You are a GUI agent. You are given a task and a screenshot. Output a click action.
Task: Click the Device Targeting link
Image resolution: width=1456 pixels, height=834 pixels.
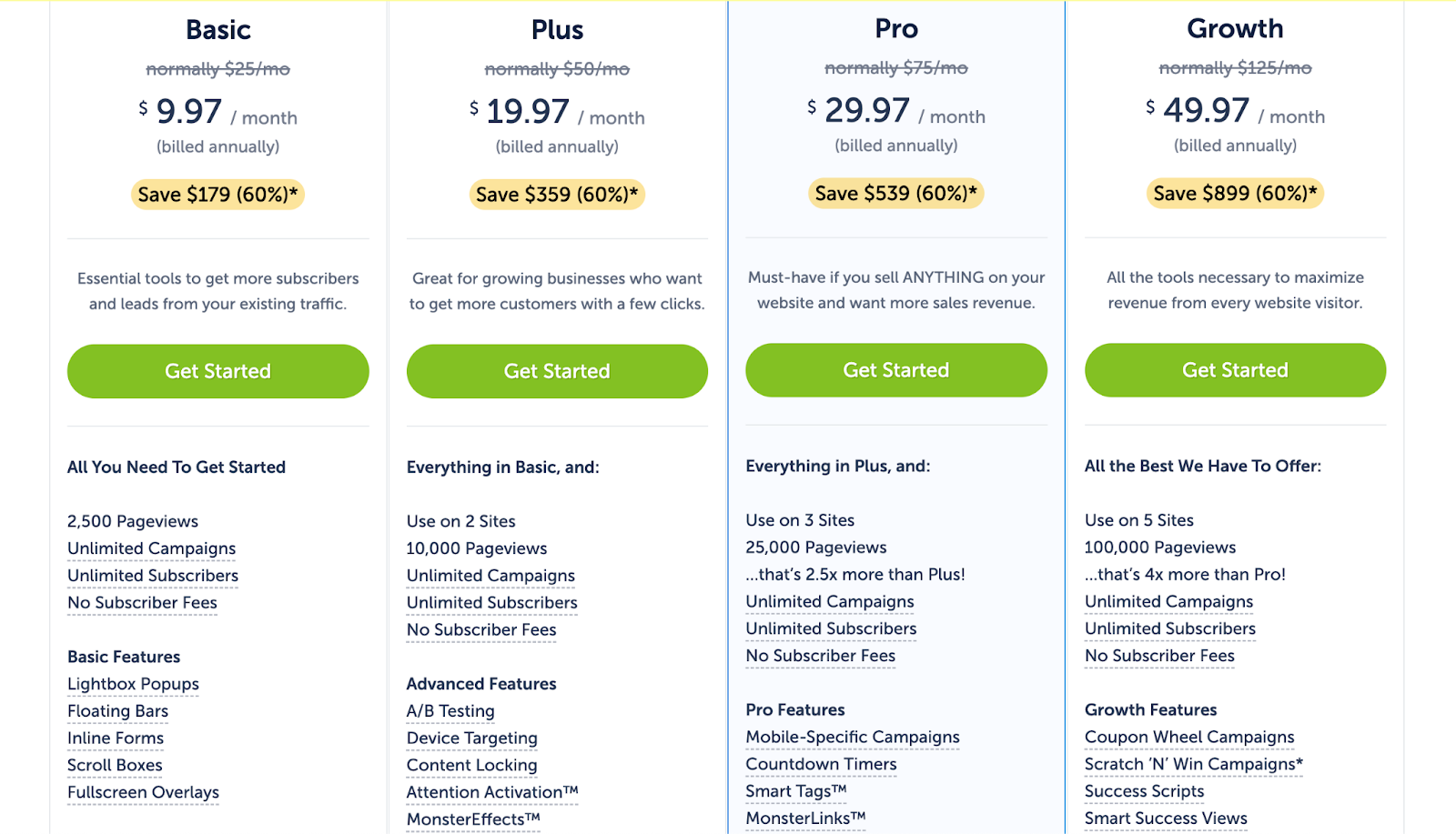(x=471, y=739)
